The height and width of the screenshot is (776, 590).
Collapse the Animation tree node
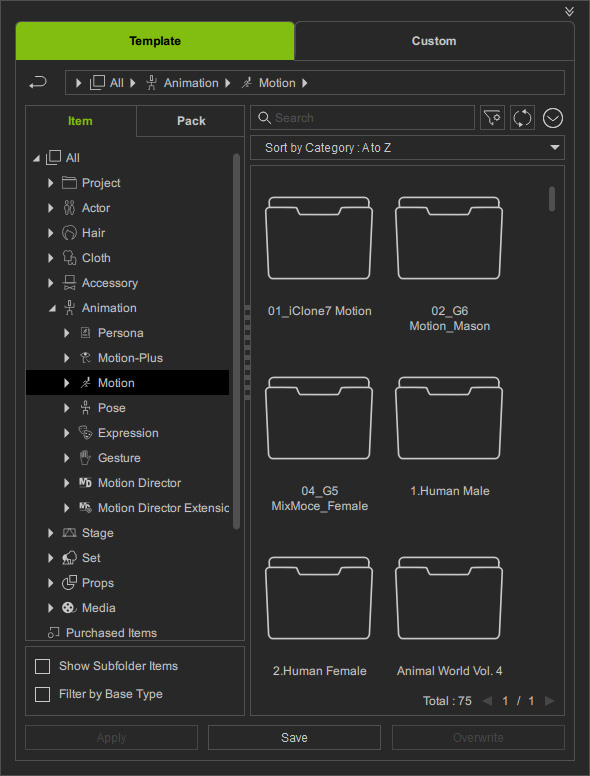click(52, 308)
